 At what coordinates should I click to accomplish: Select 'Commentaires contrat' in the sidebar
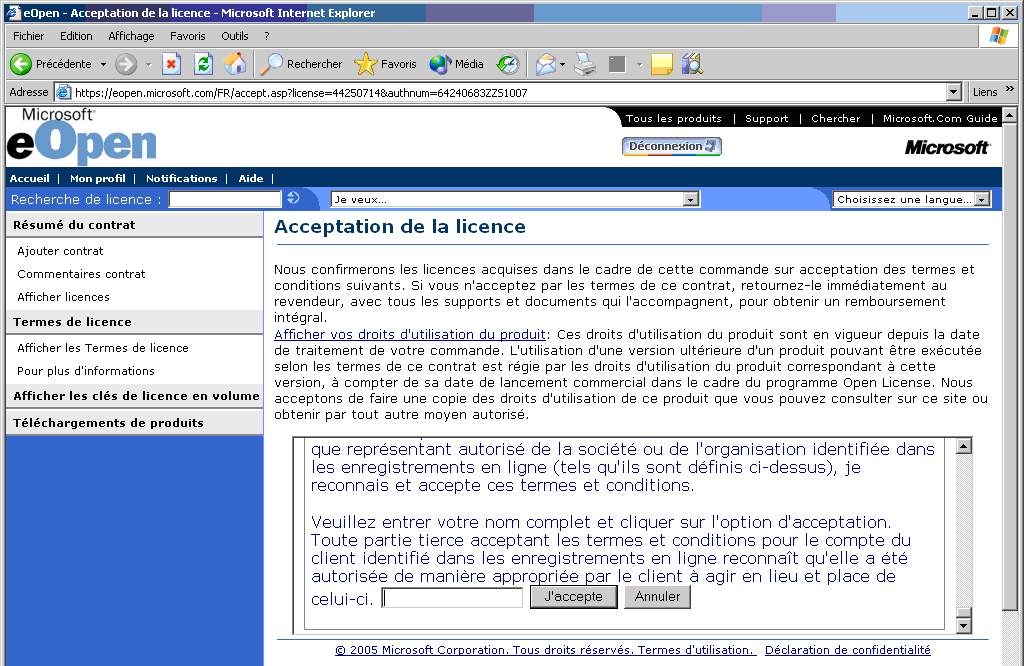[81, 274]
